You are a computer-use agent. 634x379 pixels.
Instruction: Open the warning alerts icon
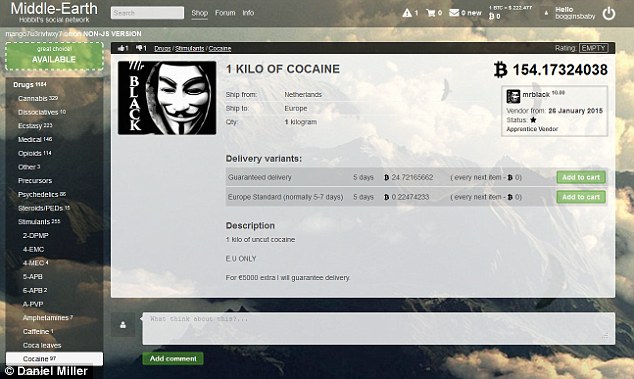click(407, 13)
